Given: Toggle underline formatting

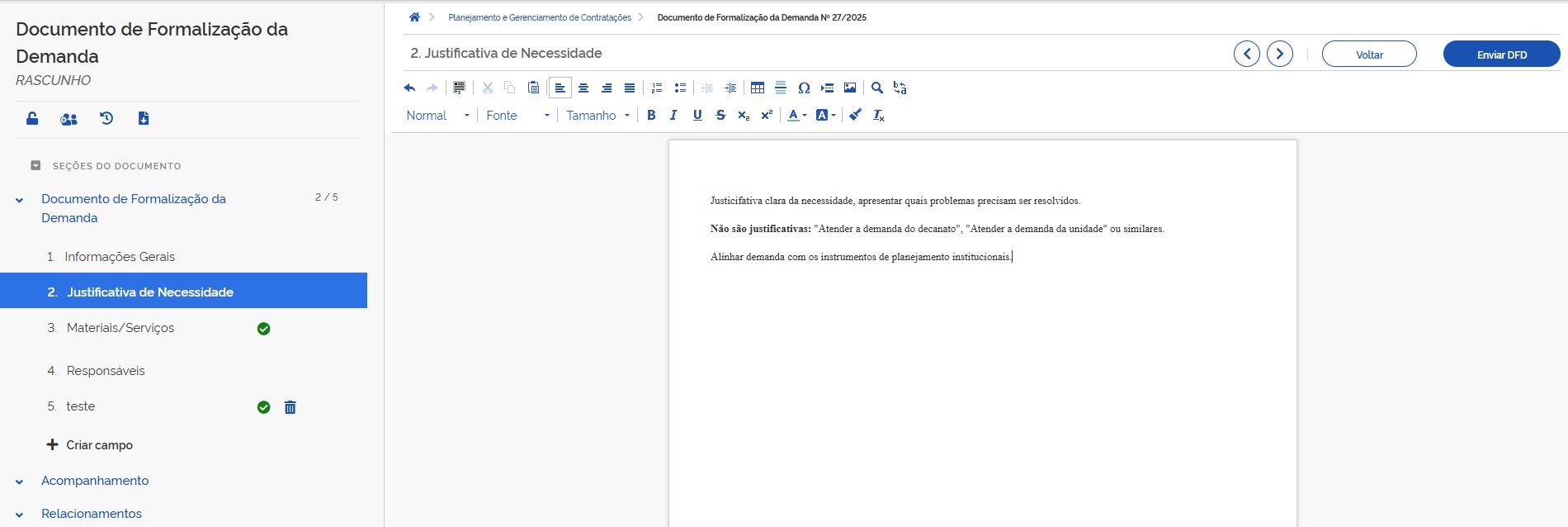Looking at the screenshot, I should [697, 116].
